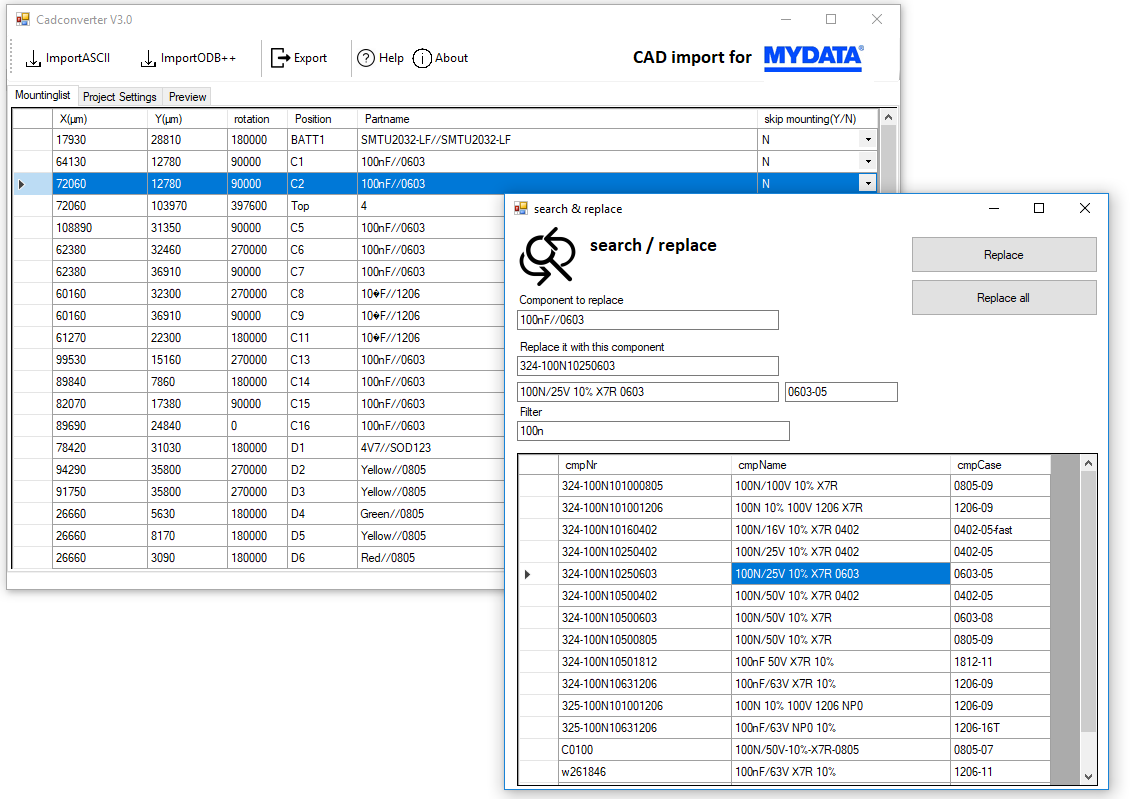This screenshot has width=1132, height=799.
Task: Click the ImportODB++ download icon
Action: (148, 58)
